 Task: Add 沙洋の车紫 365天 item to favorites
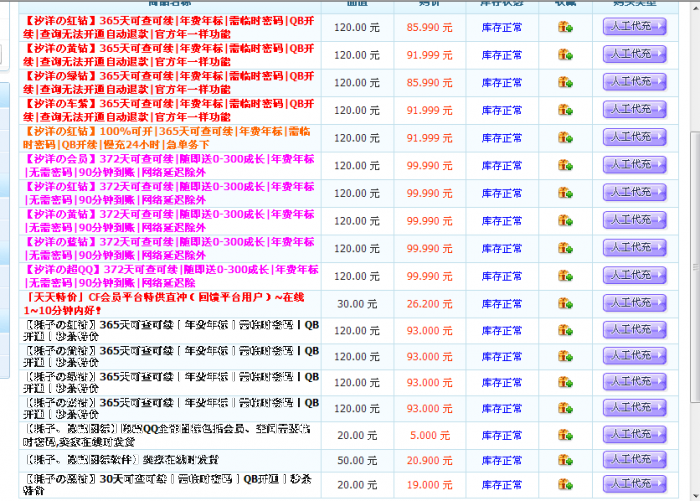[565, 110]
